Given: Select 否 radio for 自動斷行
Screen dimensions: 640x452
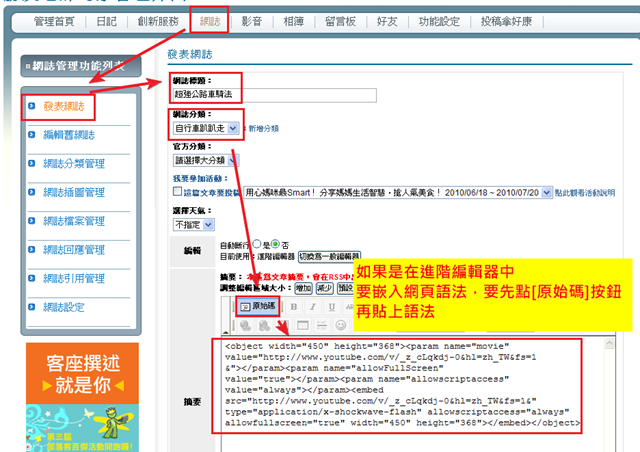Looking at the screenshot, I should tap(276, 244).
